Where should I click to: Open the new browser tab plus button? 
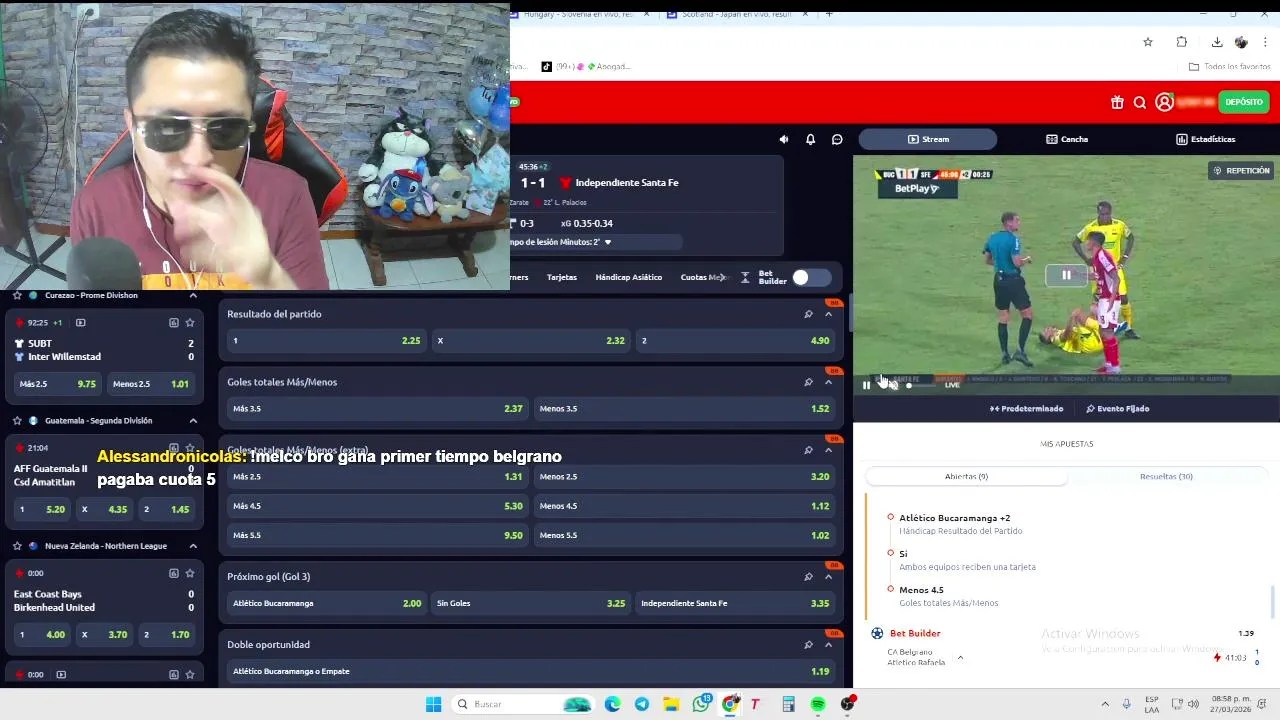828,14
